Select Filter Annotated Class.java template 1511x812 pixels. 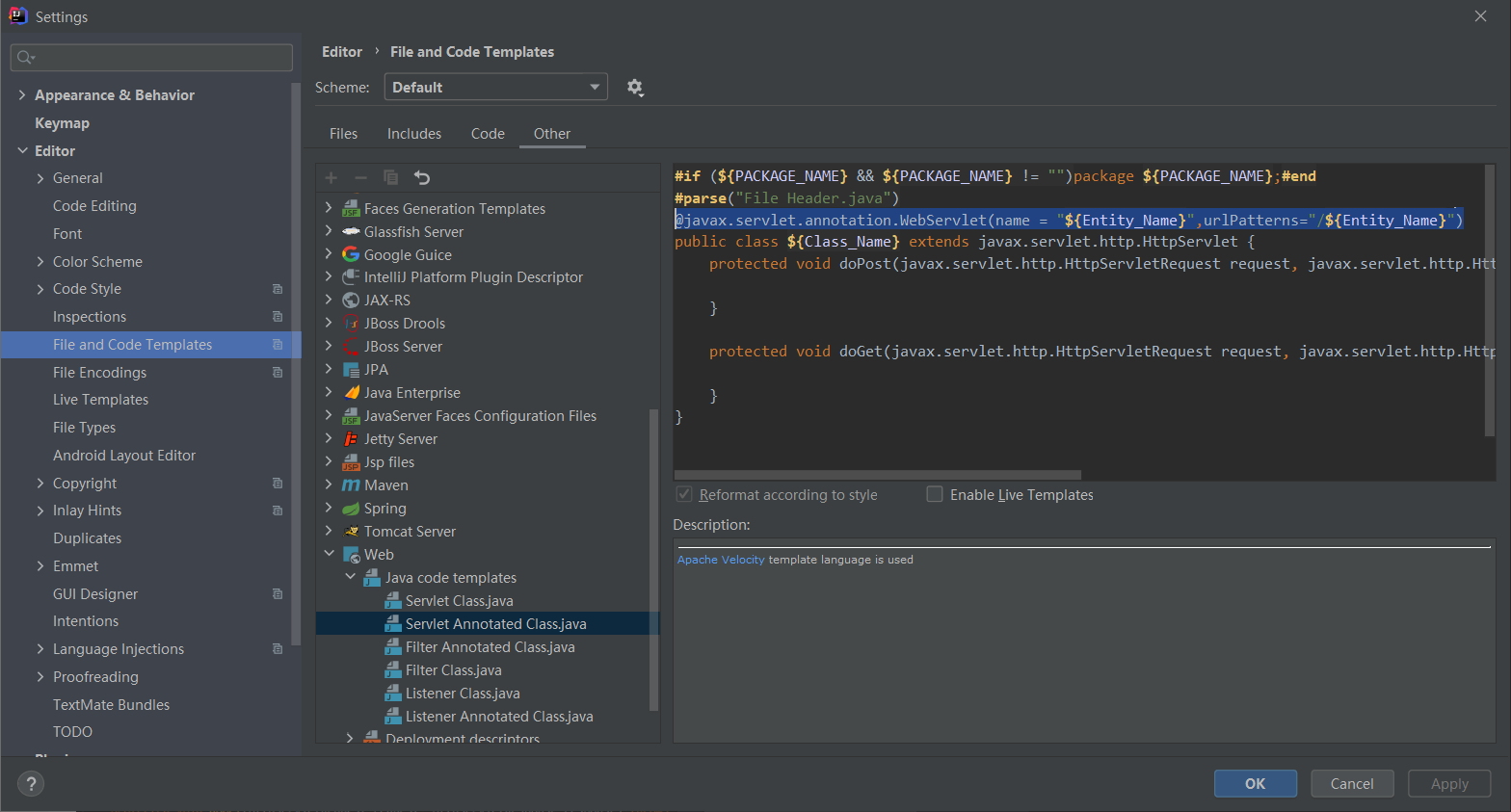tap(488, 647)
